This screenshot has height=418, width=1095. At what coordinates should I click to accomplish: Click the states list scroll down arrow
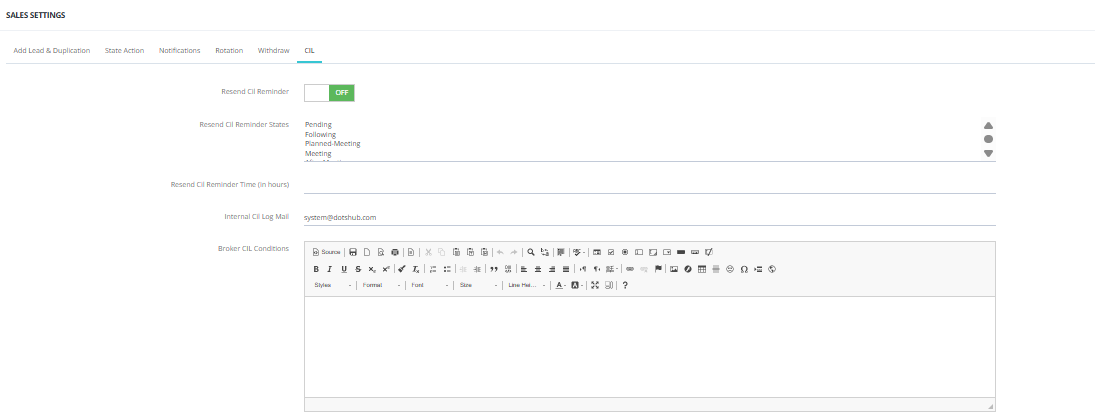coord(988,154)
